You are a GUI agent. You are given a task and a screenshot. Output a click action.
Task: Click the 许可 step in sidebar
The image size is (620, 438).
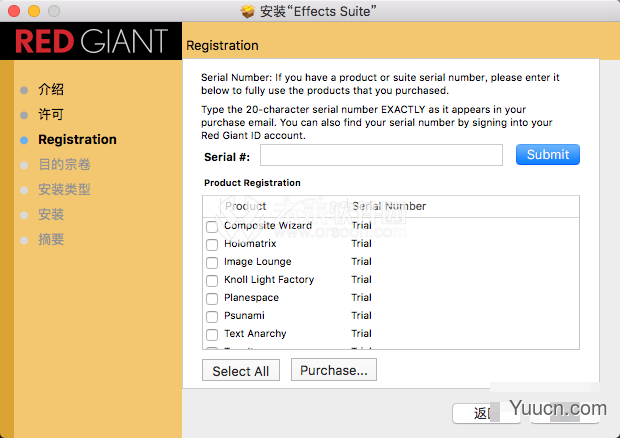click(51, 114)
